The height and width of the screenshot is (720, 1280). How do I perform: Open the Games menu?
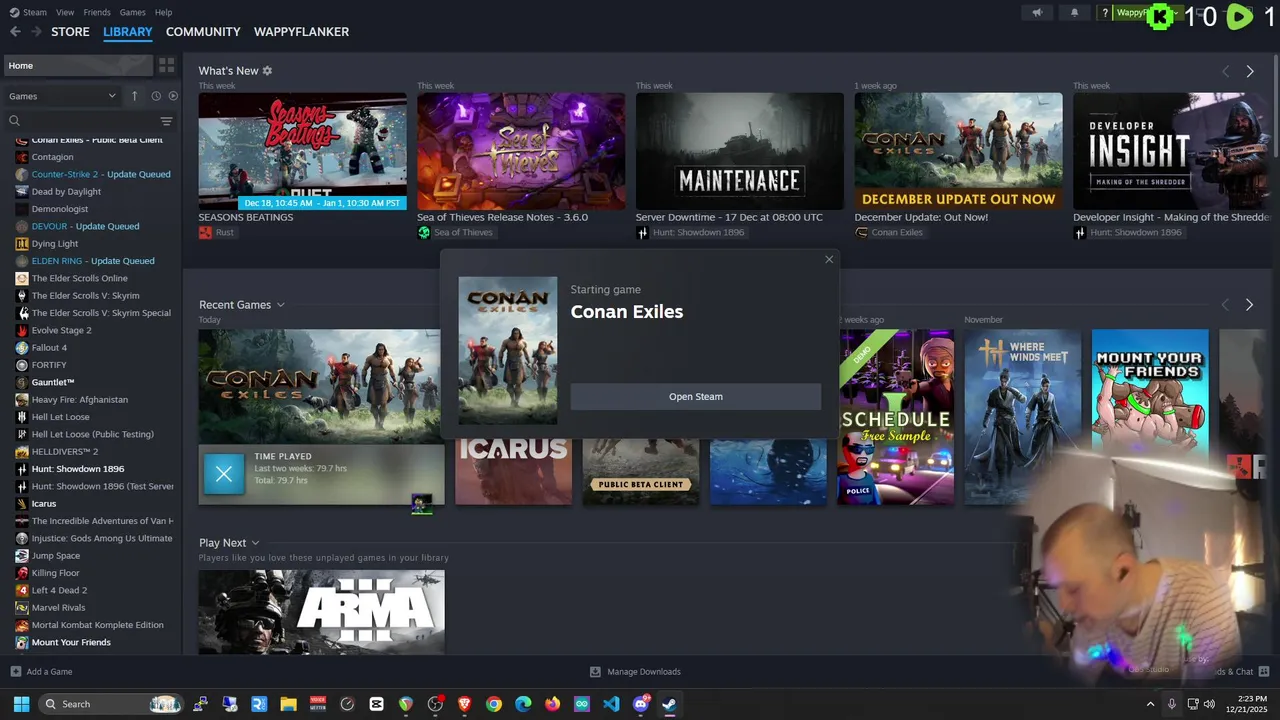[x=132, y=12]
